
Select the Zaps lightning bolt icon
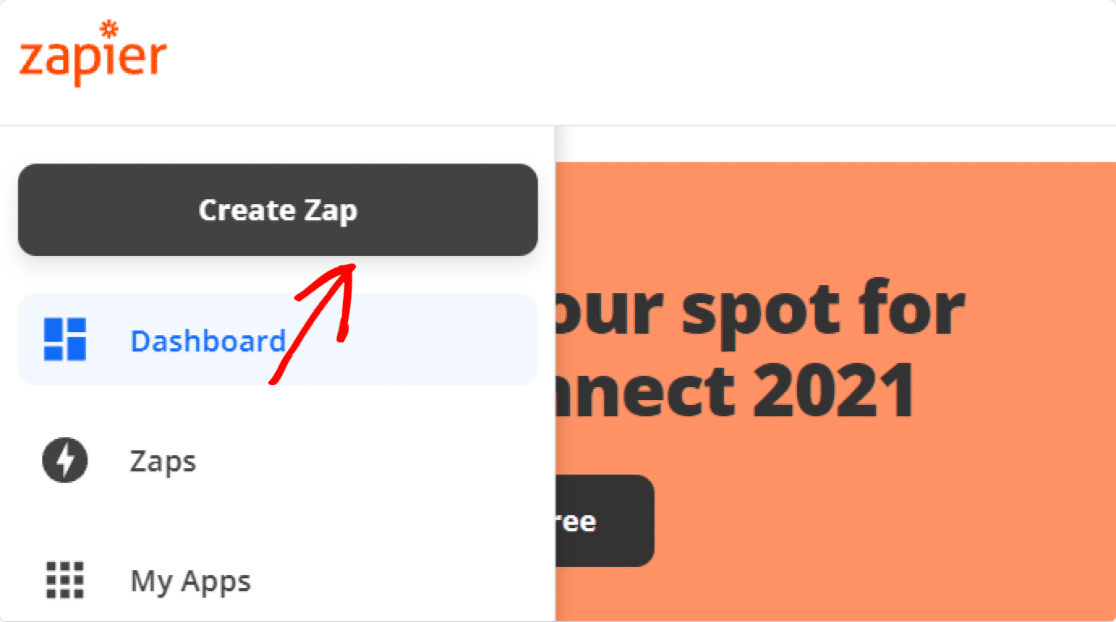point(65,460)
